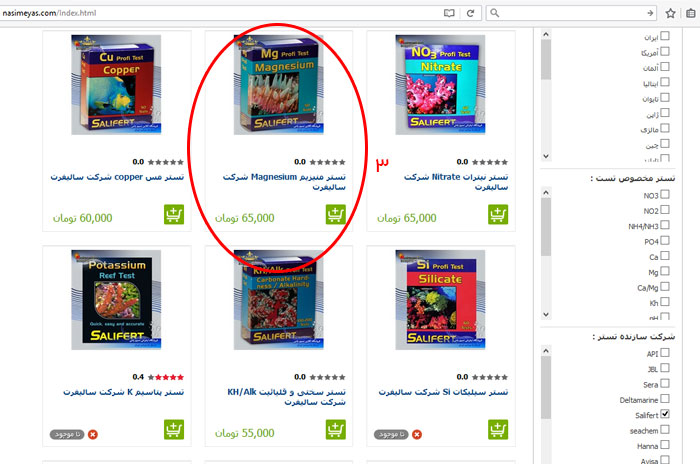Screen dimensions: 700x464
Task: Click the search magnifier icon
Action: (494, 13)
